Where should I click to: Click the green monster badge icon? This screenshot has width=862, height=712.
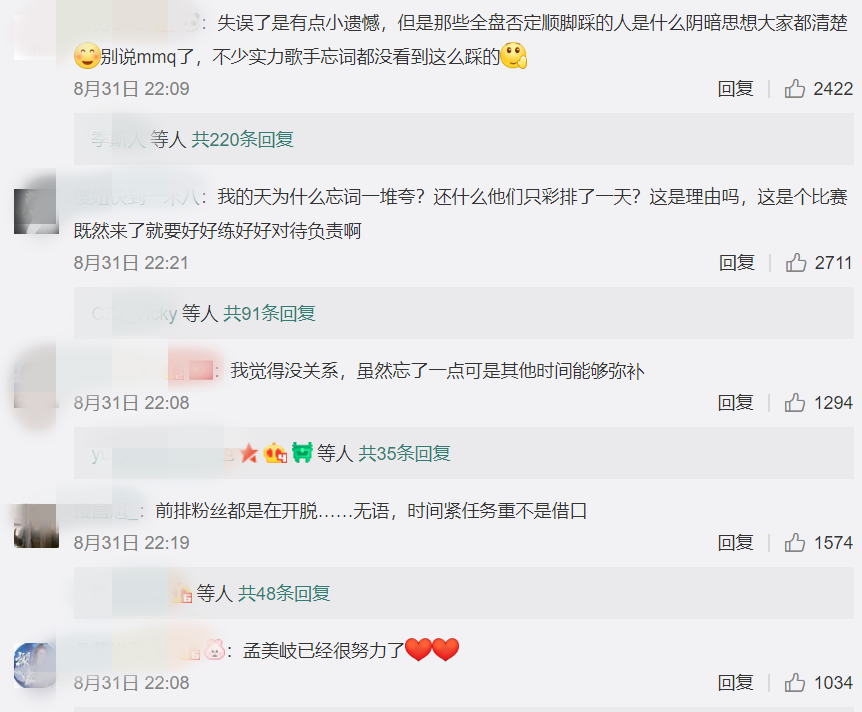(x=302, y=453)
